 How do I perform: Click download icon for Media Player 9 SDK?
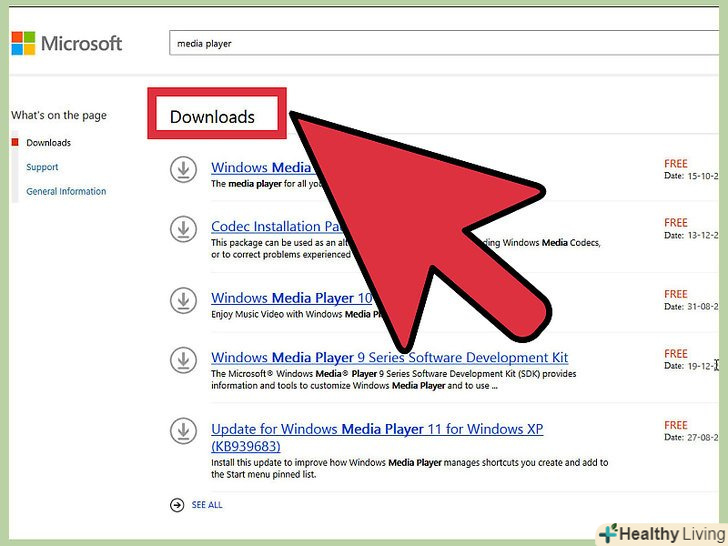[182, 359]
